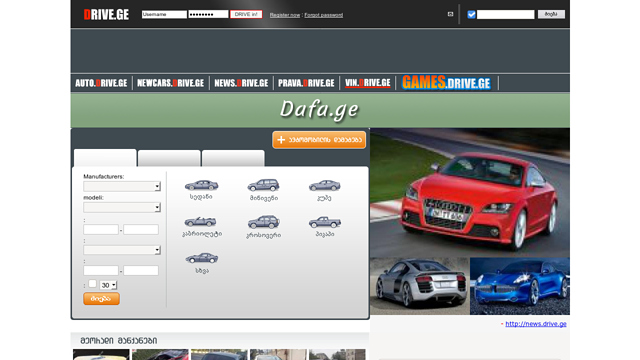Click the header search button
The width and height of the screenshot is (640, 360).
coord(551,14)
